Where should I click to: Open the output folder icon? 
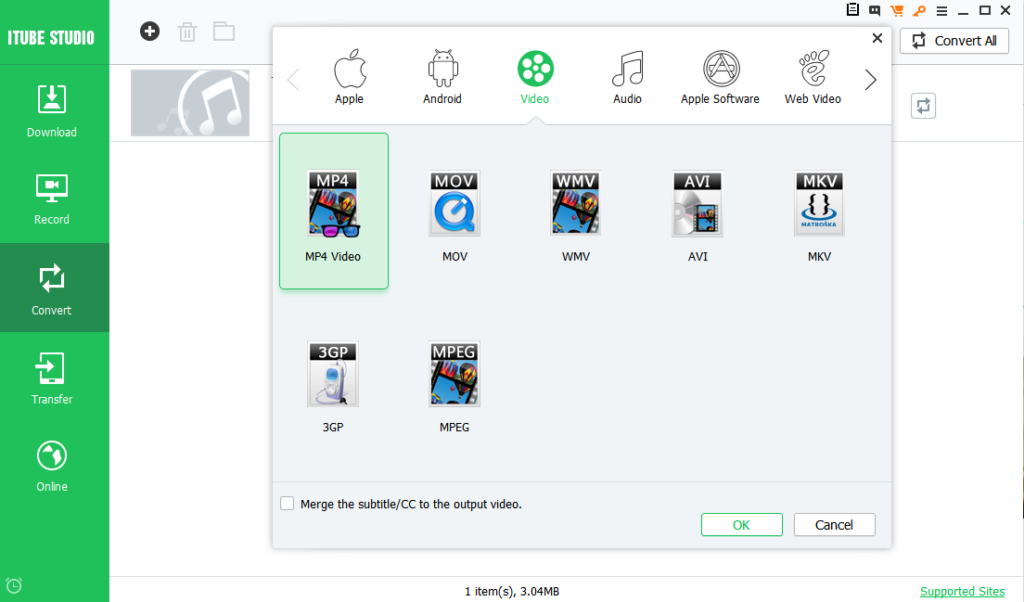pos(224,31)
